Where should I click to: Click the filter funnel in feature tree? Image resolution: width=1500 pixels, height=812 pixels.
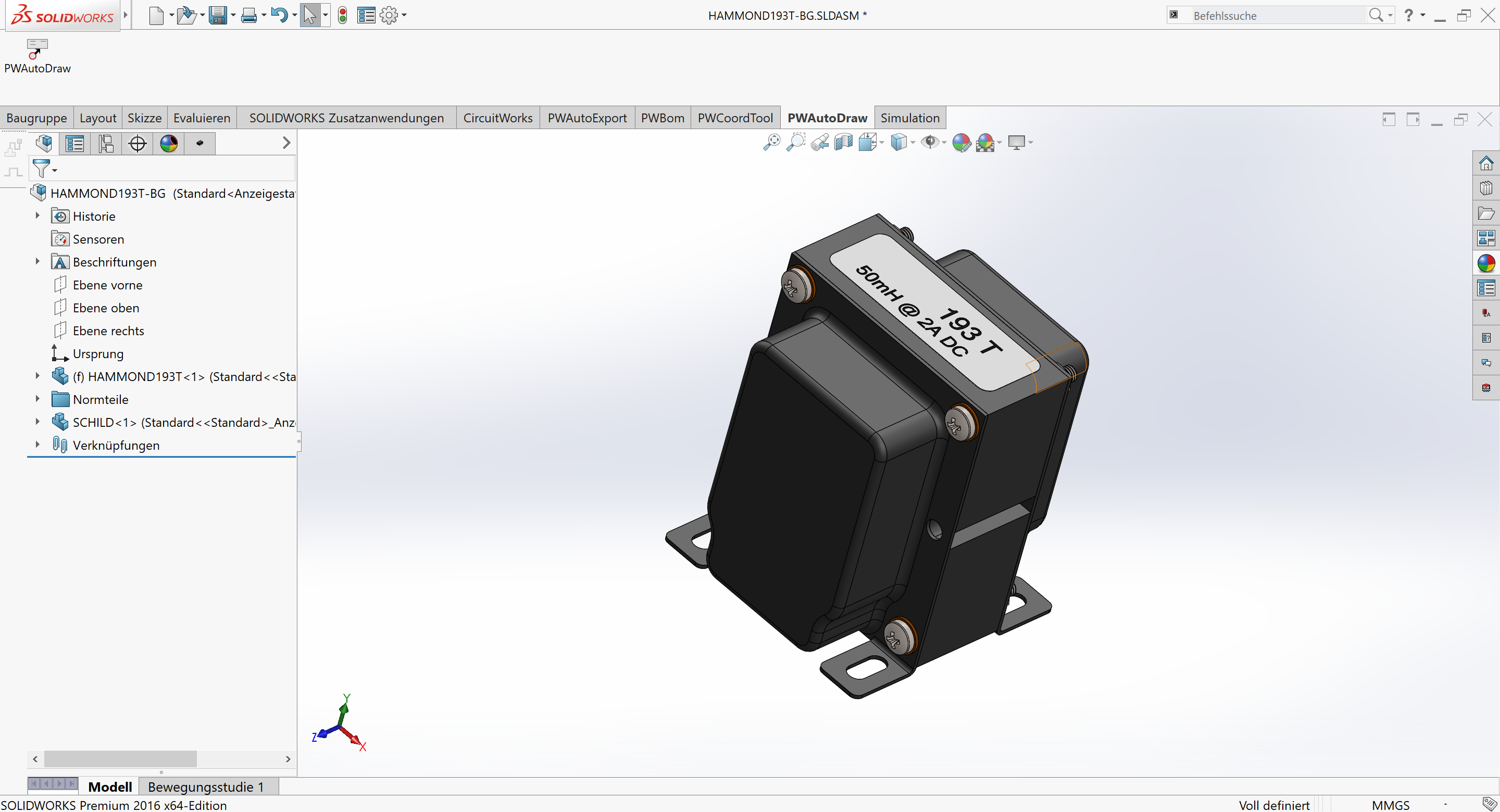click(41, 169)
